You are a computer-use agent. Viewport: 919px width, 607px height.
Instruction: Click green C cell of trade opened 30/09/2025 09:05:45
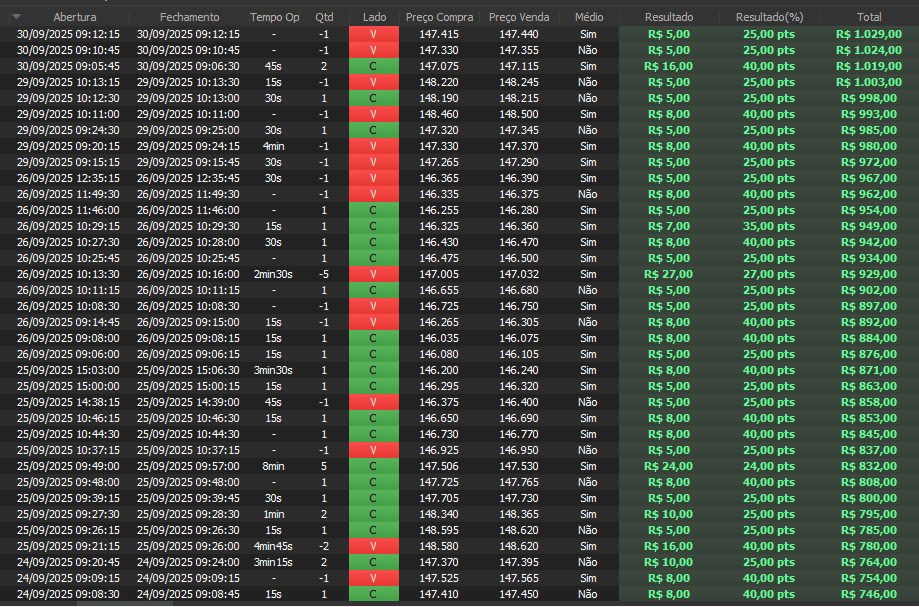click(374, 66)
